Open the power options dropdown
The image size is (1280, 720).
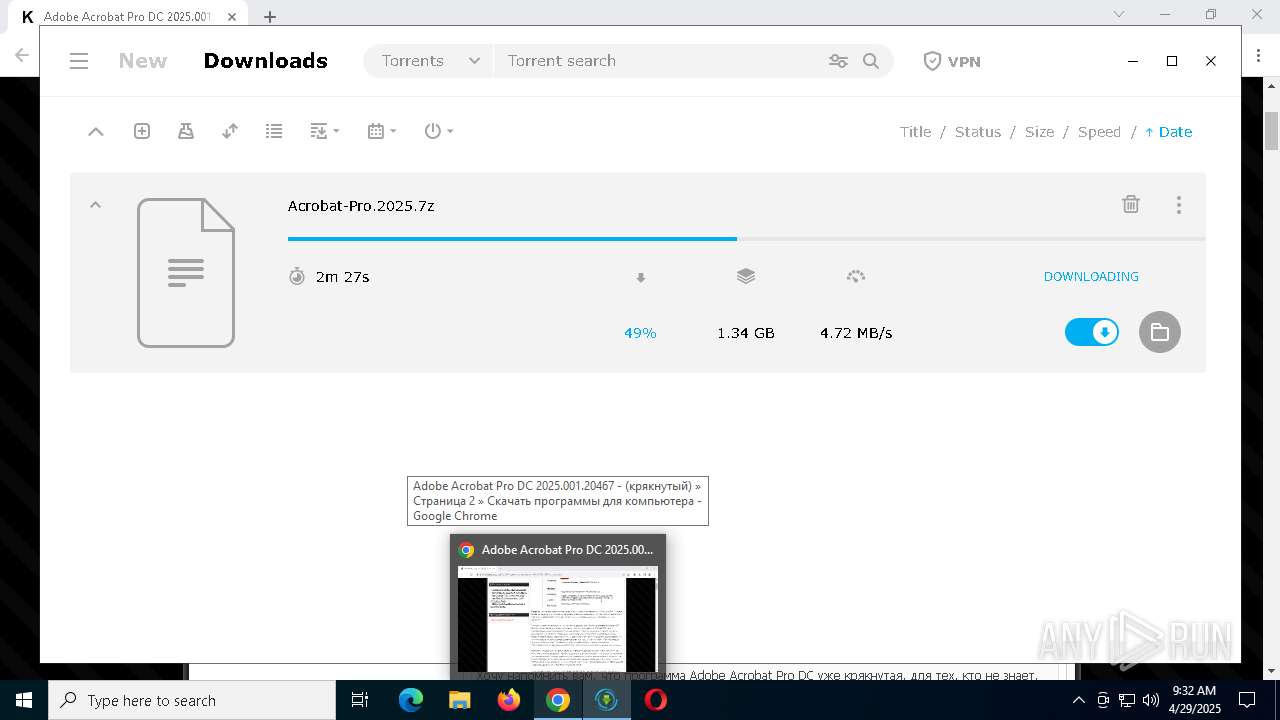click(x=439, y=131)
